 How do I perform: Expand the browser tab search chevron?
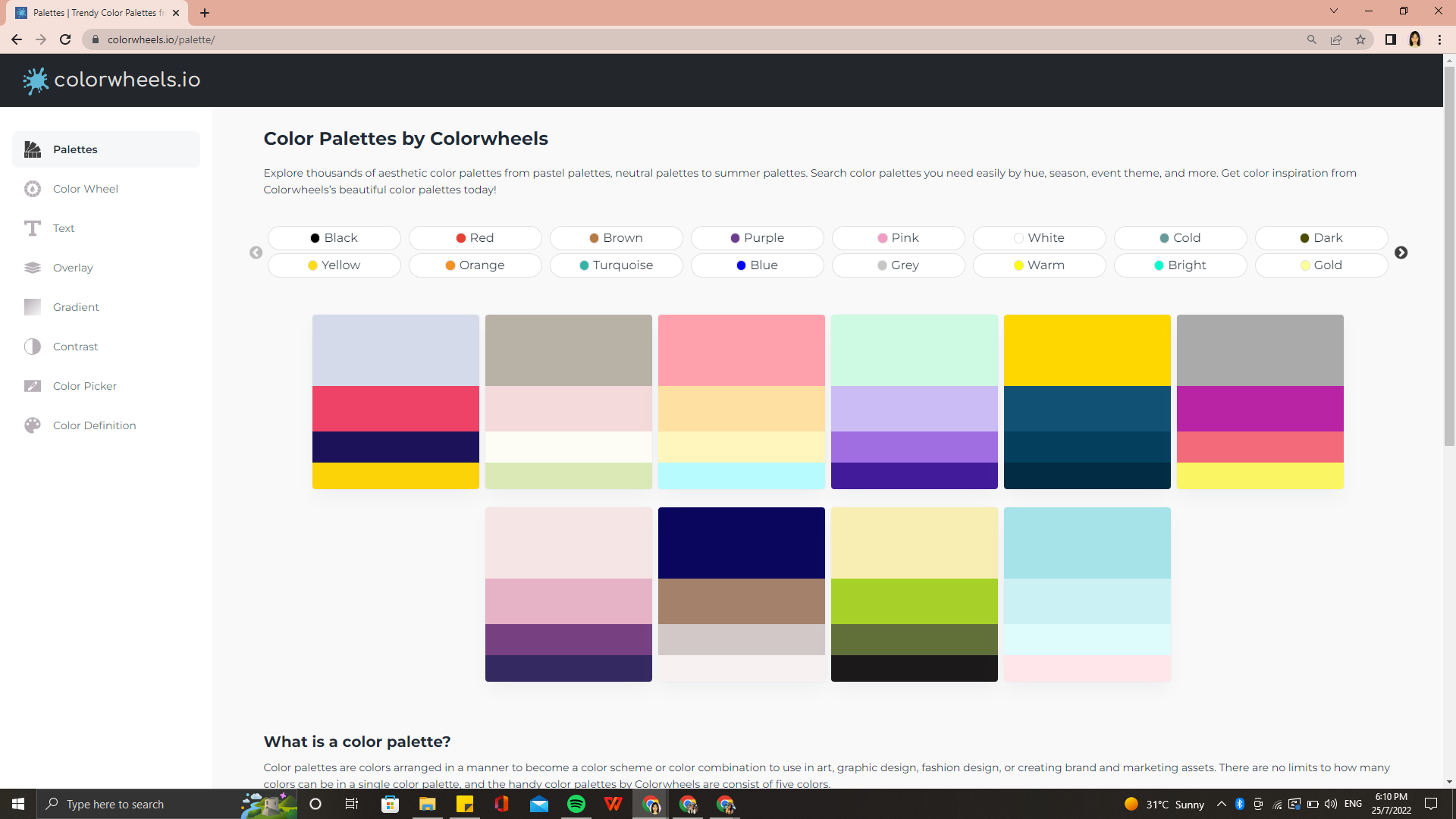point(1334,11)
